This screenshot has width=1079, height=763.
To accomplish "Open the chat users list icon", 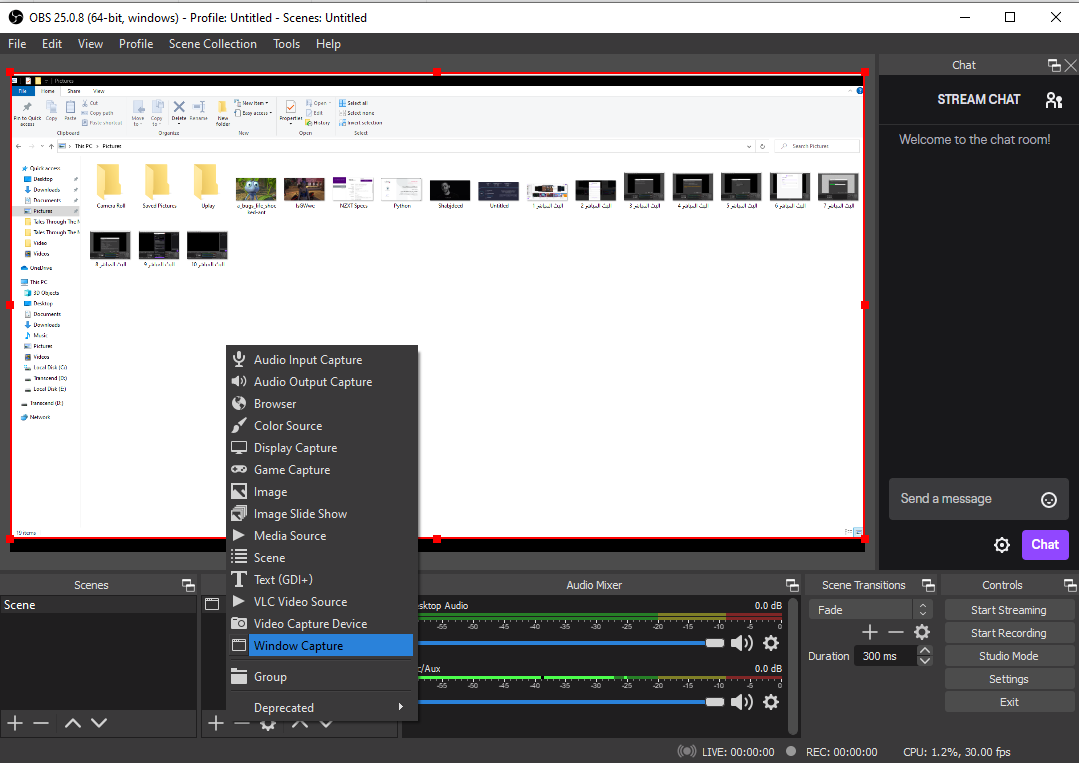I will coord(1053,100).
